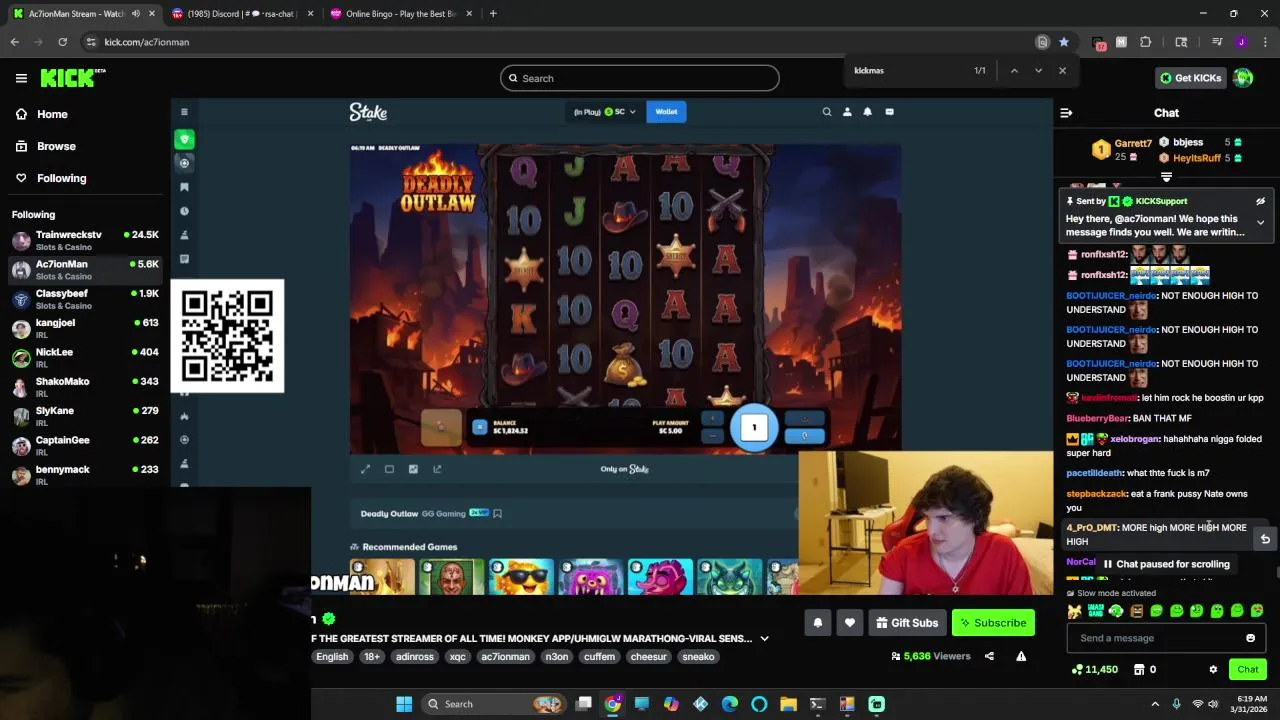Click the Subscribe button
Viewport: 1280px width, 720px height.
(993, 623)
